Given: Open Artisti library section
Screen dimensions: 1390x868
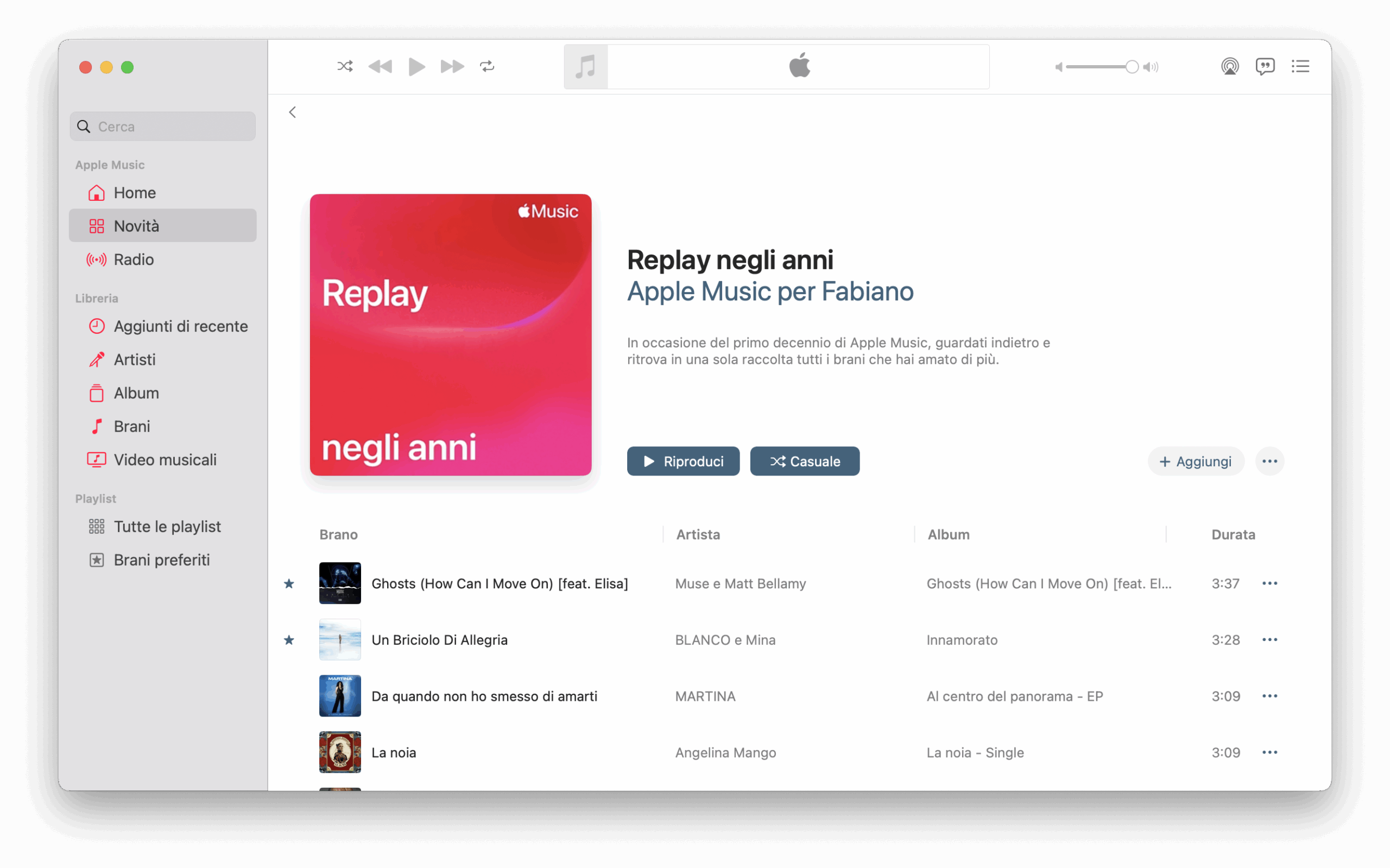Looking at the screenshot, I should click(162, 360).
